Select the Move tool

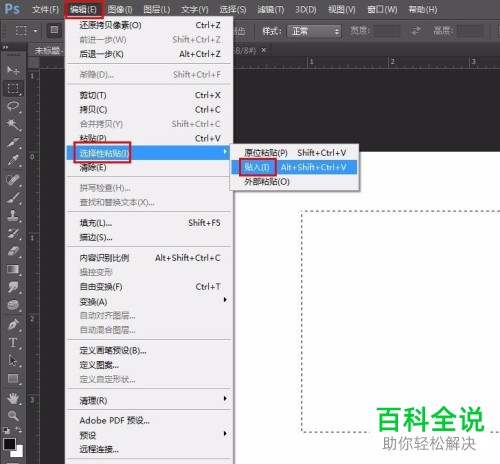click(13, 70)
